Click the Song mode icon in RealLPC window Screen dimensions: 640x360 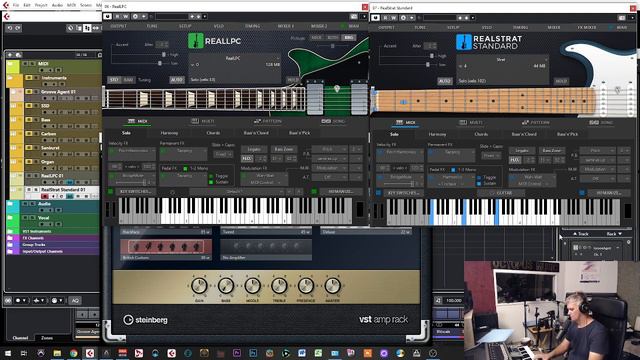coord(326,121)
